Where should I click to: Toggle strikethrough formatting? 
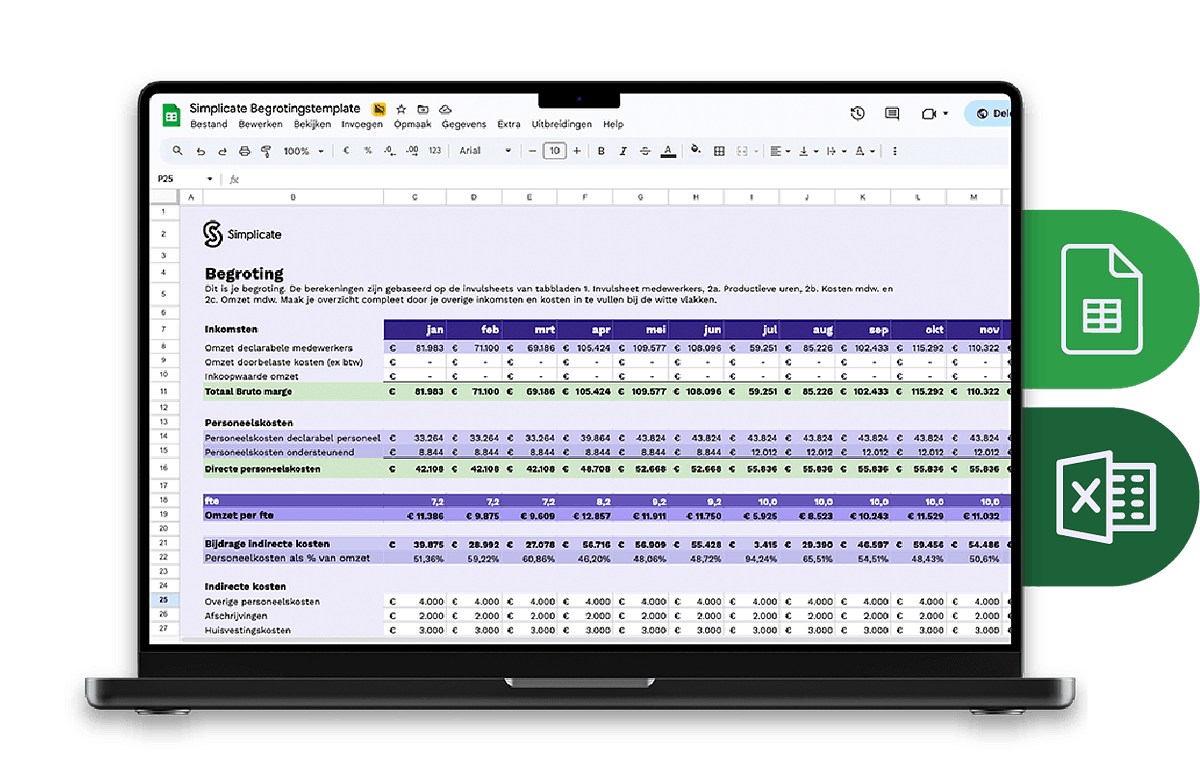click(x=645, y=151)
